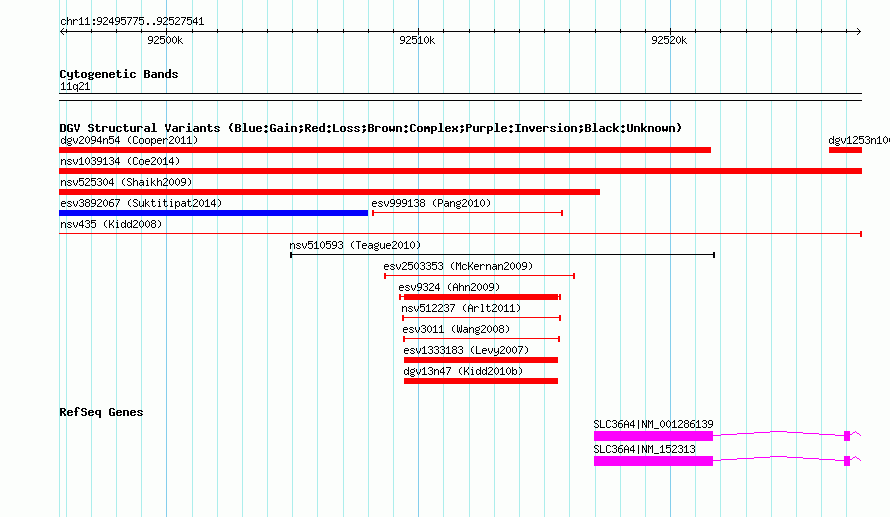890x517 pixels.
Task: Click the SLC36A4|NM_152313 label text
Action: click(x=644, y=449)
